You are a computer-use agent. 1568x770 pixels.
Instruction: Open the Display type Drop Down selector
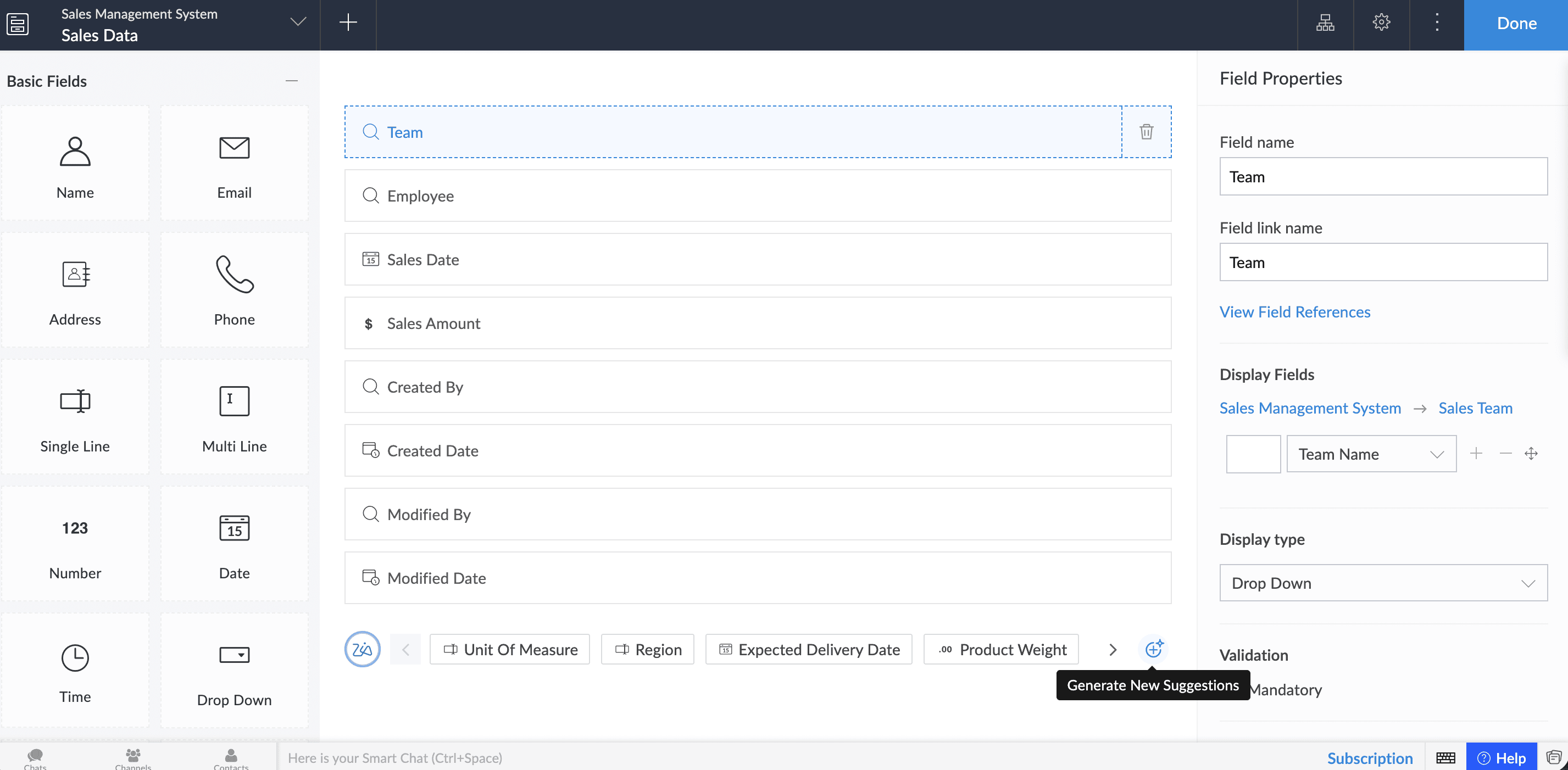click(x=1383, y=583)
